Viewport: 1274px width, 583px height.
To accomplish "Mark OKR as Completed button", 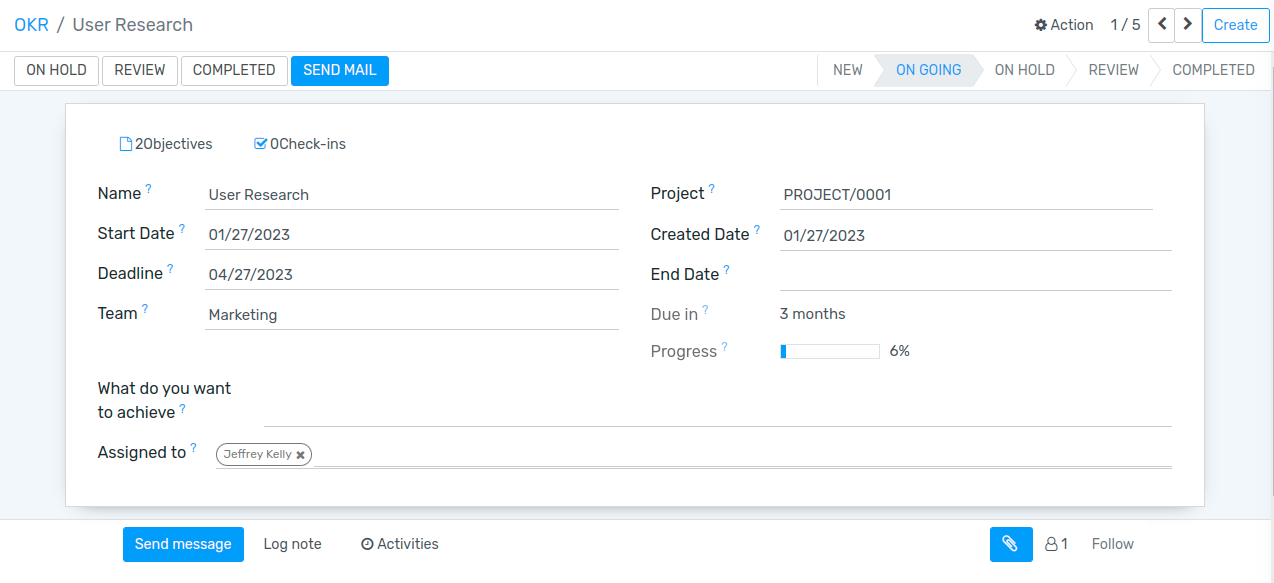I will (x=234, y=70).
